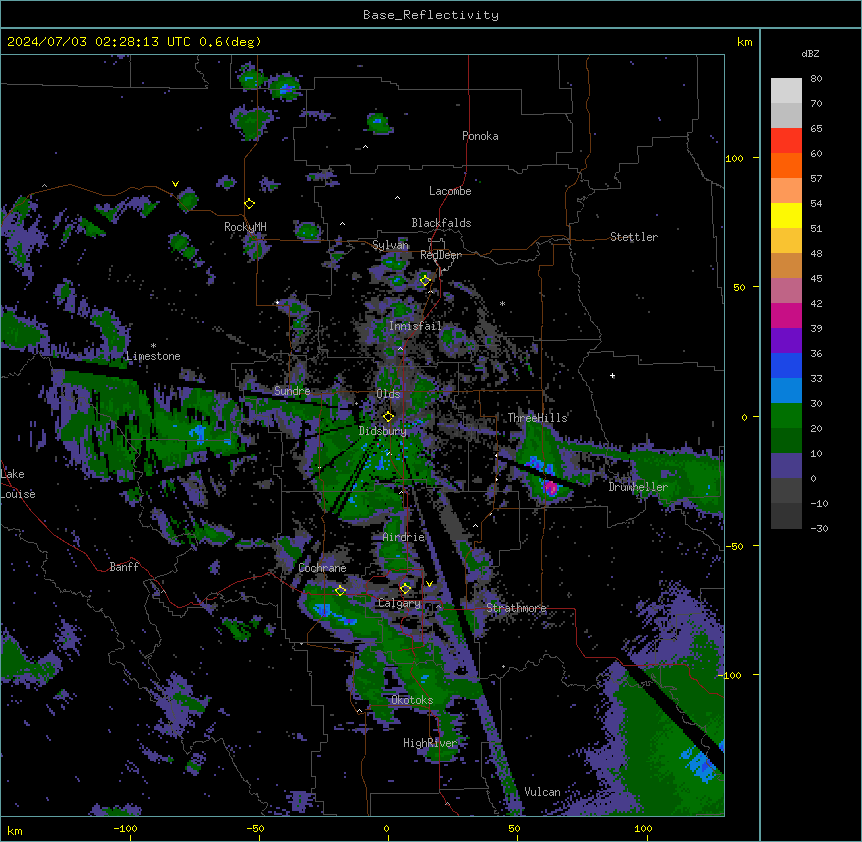Viewport: 862px width, 842px height.
Task: Click the Base_Reflectivity title
Action: [x=431, y=15]
